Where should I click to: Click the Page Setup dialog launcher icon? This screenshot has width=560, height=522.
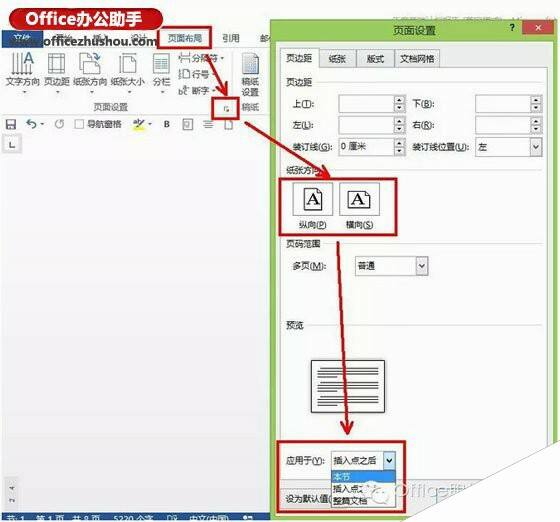tap(226, 109)
